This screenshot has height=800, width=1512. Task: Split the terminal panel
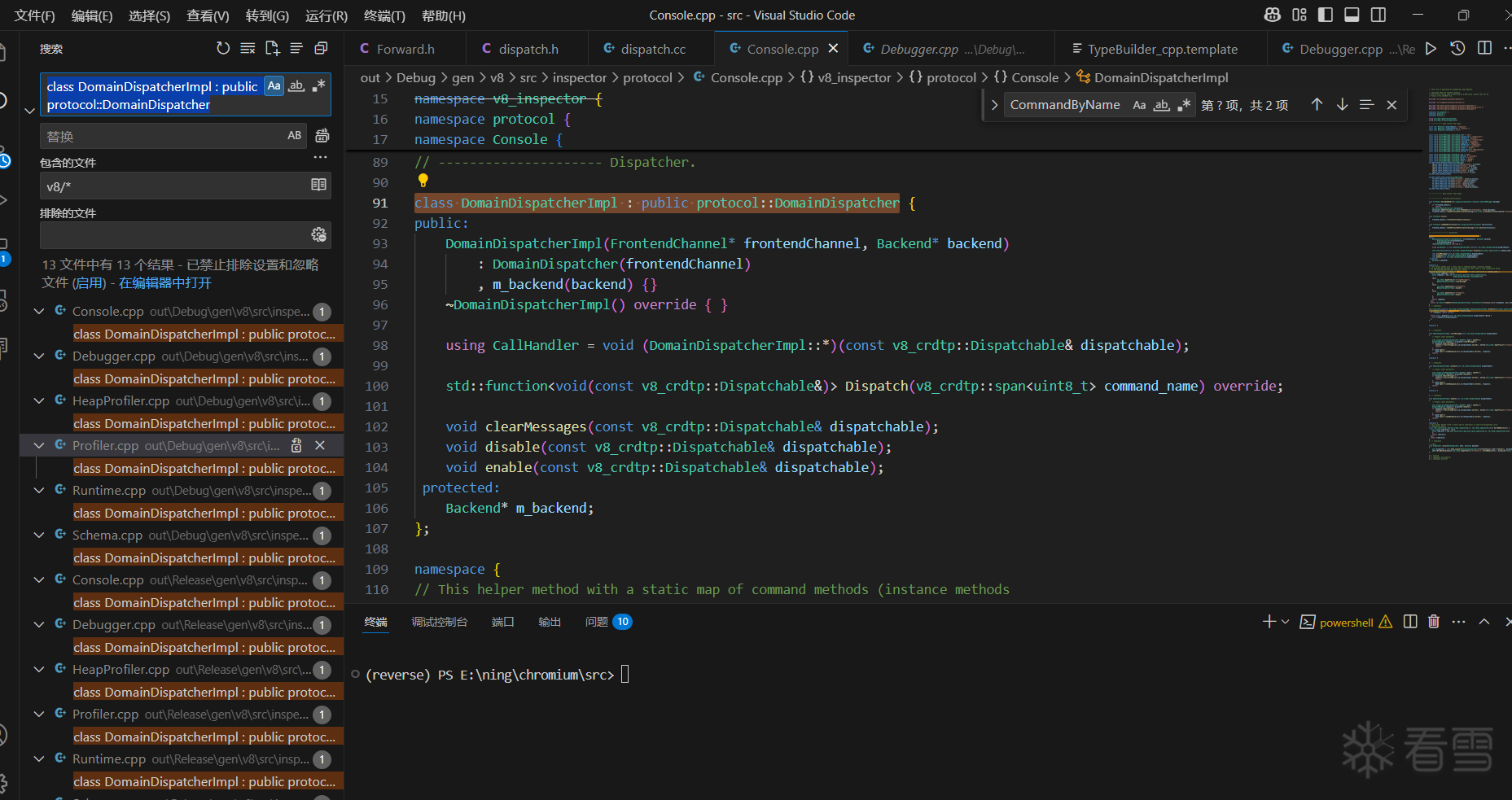[x=1410, y=622]
